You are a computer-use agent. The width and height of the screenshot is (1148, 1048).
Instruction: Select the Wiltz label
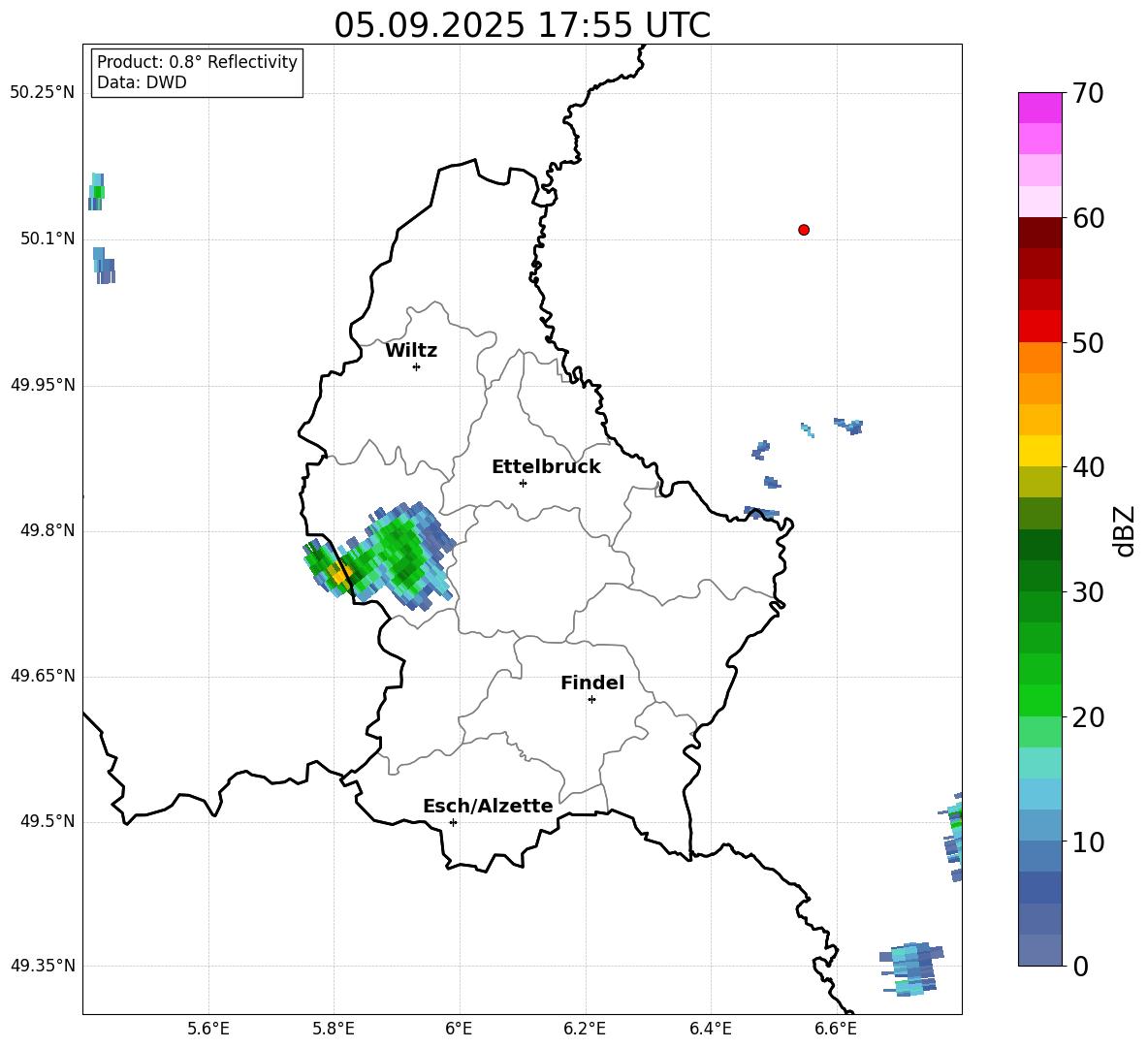(x=411, y=351)
